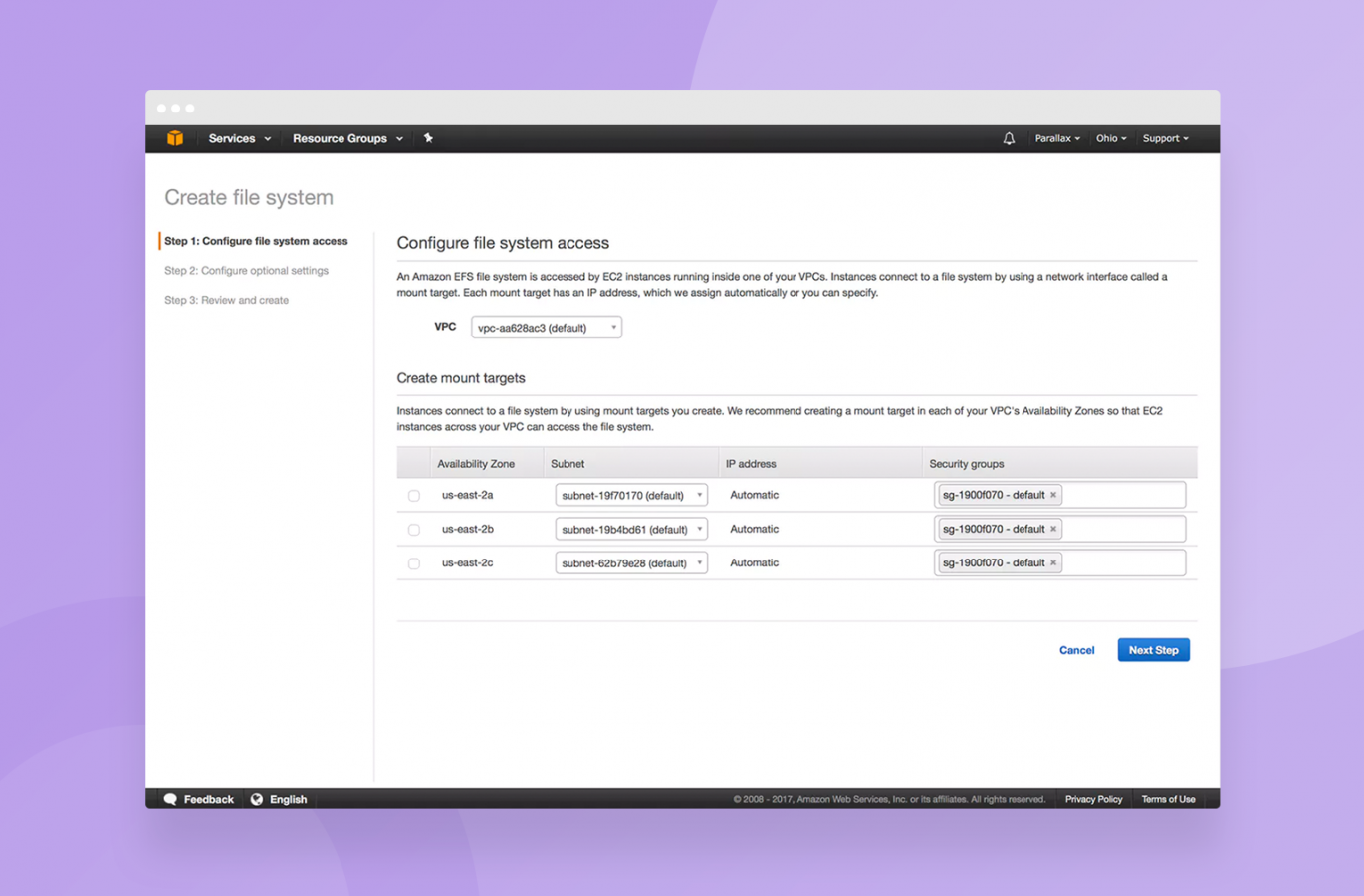Click the us-east-2b zone label

[x=467, y=529]
